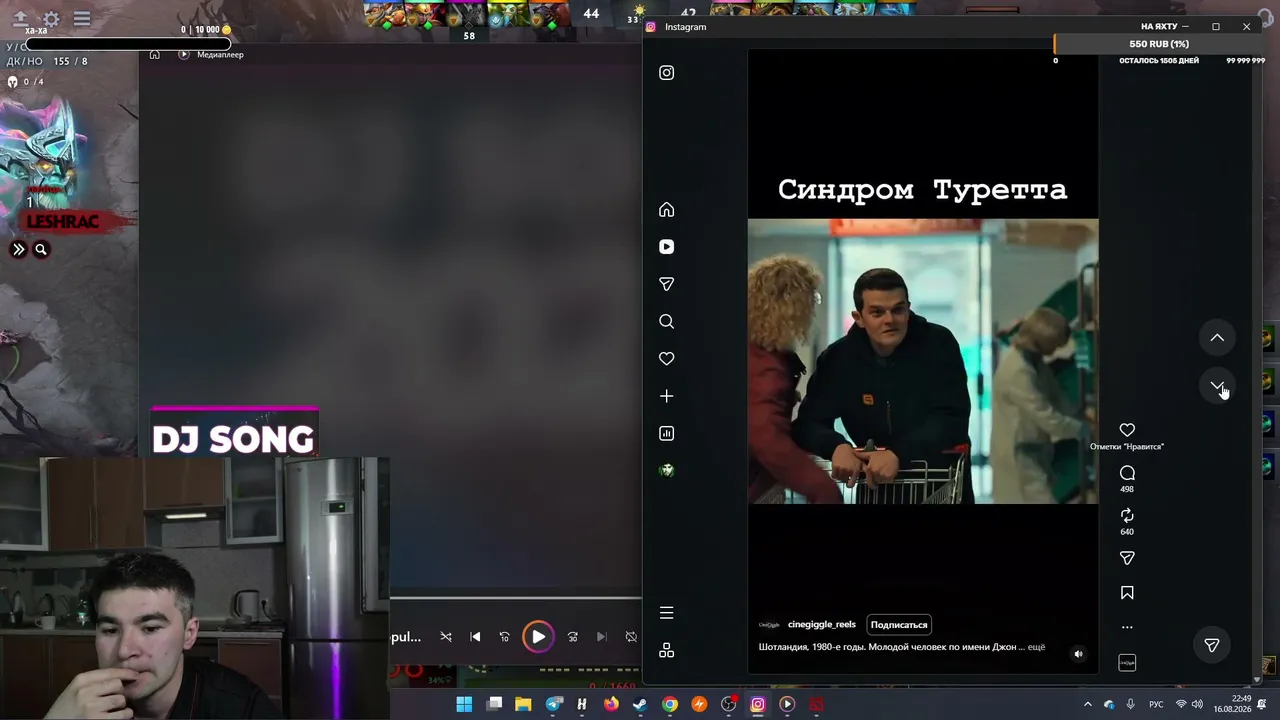Expand the reel caption with 'ещё'
The width and height of the screenshot is (1280, 720).
coord(1036,647)
